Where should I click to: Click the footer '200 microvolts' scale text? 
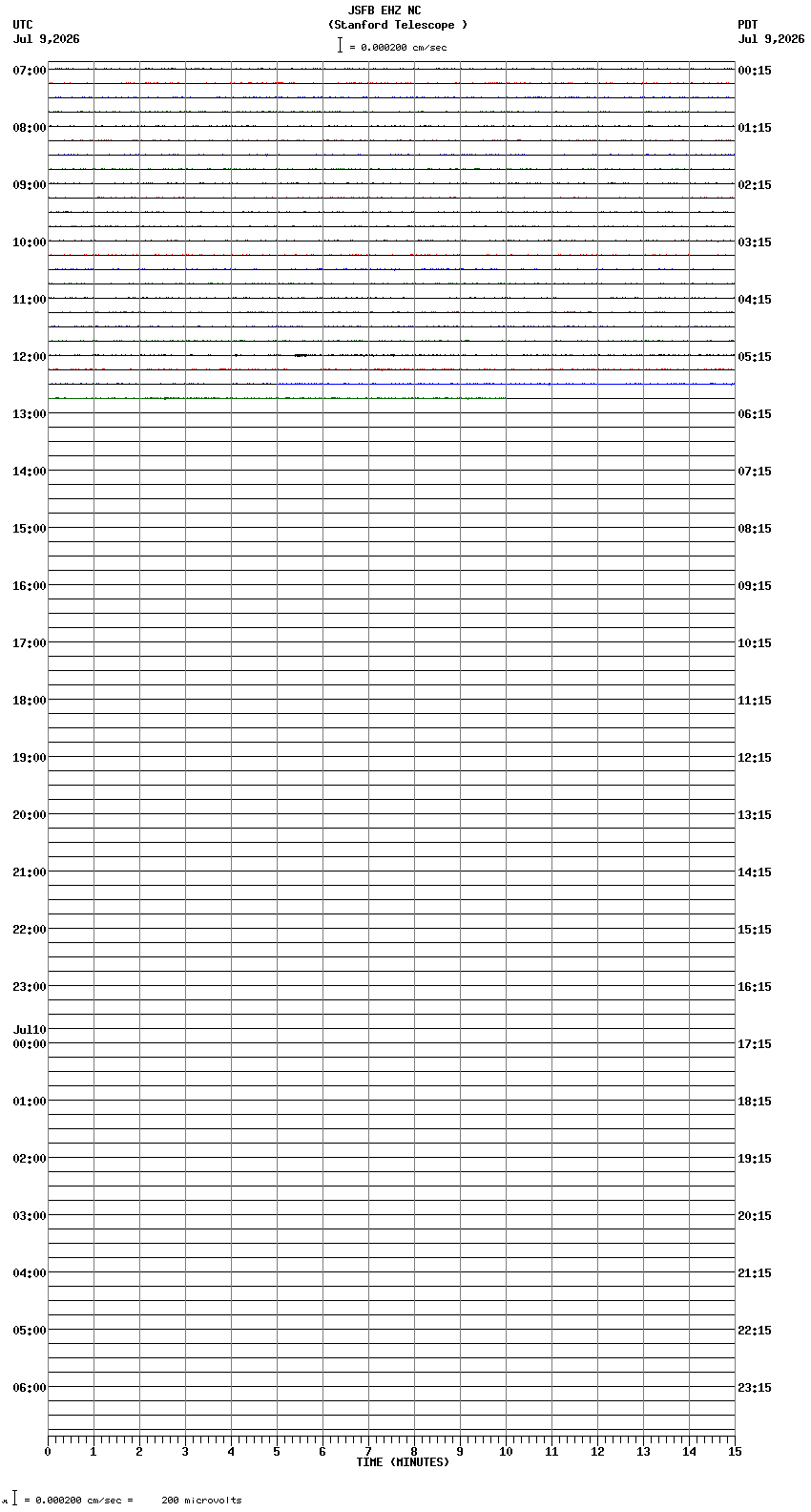pos(201,1501)
